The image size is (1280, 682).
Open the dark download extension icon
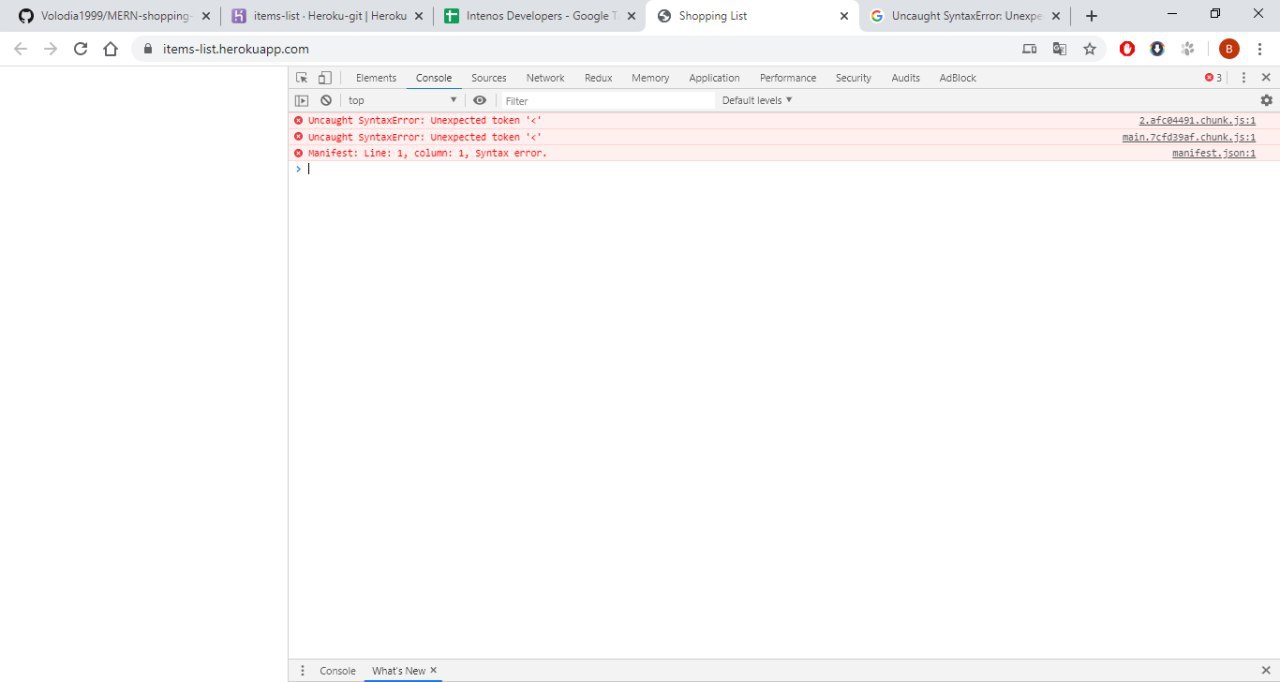pos(1157,49)
